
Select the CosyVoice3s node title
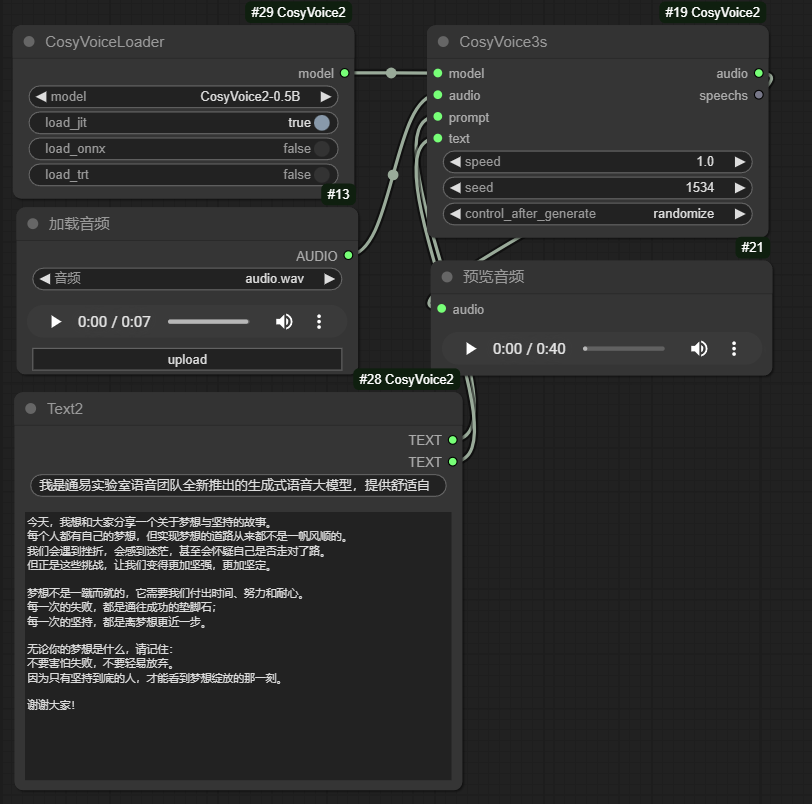pos(503,42)
